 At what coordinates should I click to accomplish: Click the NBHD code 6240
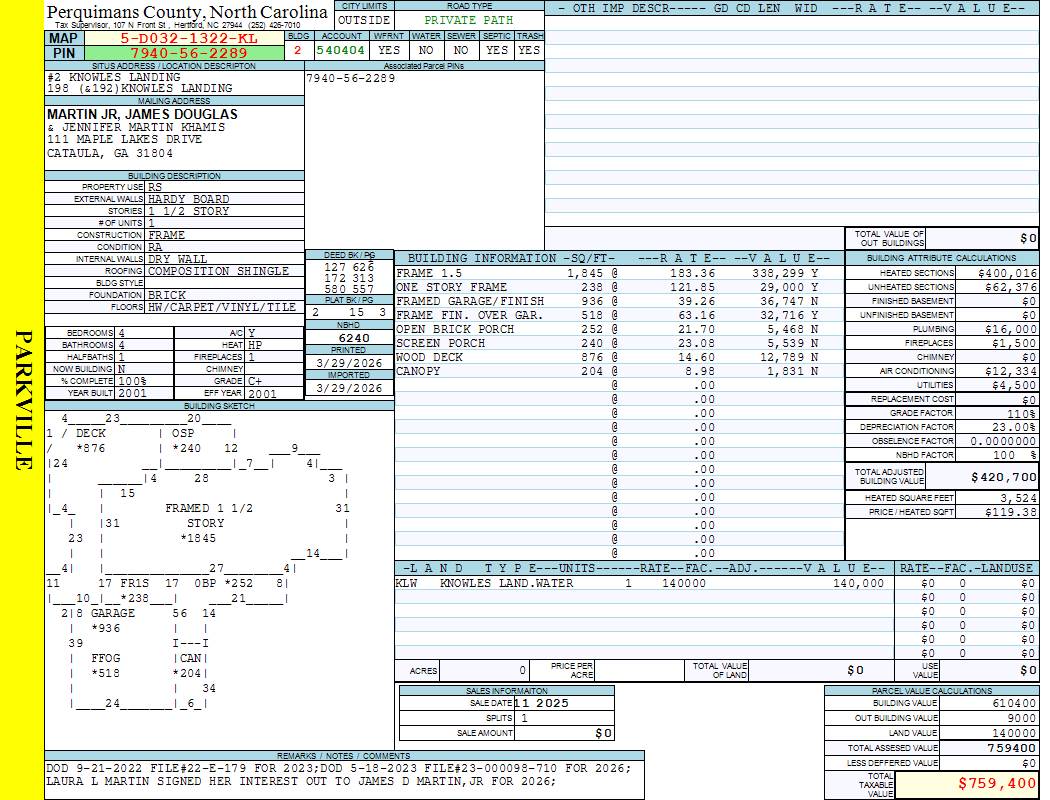(349, 338)
